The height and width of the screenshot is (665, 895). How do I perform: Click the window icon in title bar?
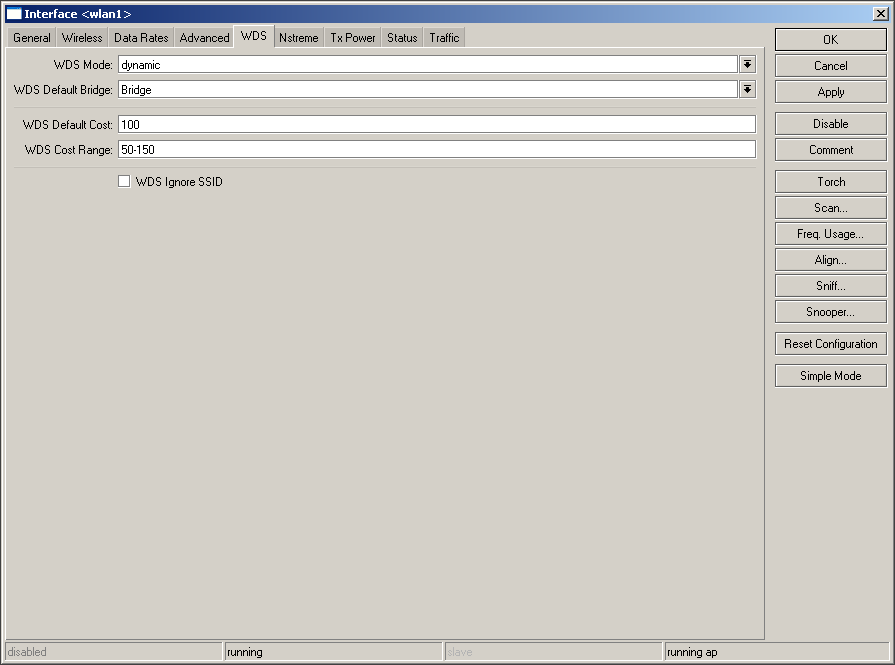tap(14, 14)
